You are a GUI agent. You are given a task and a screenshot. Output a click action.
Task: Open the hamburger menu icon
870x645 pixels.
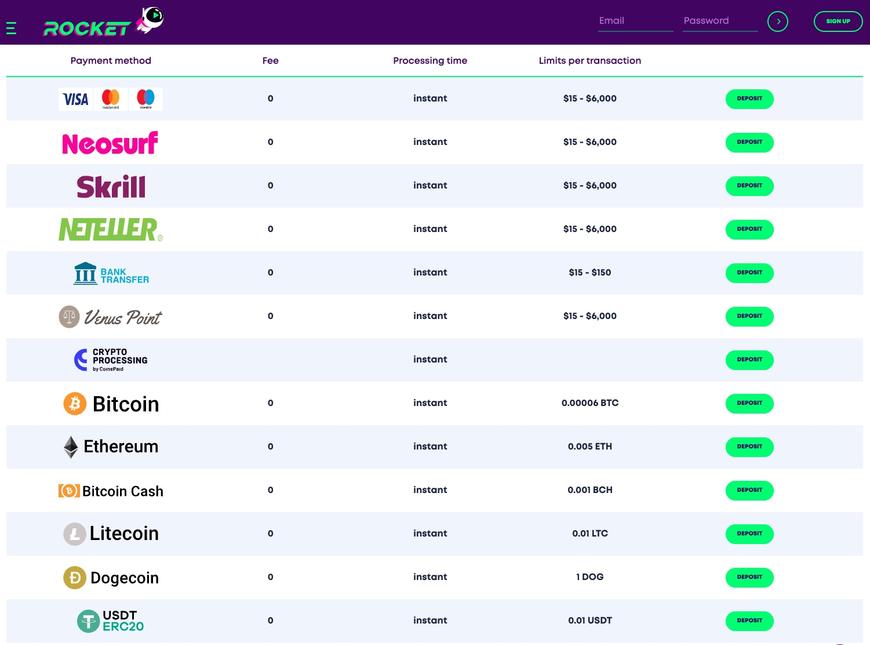[x=11, y=29]
